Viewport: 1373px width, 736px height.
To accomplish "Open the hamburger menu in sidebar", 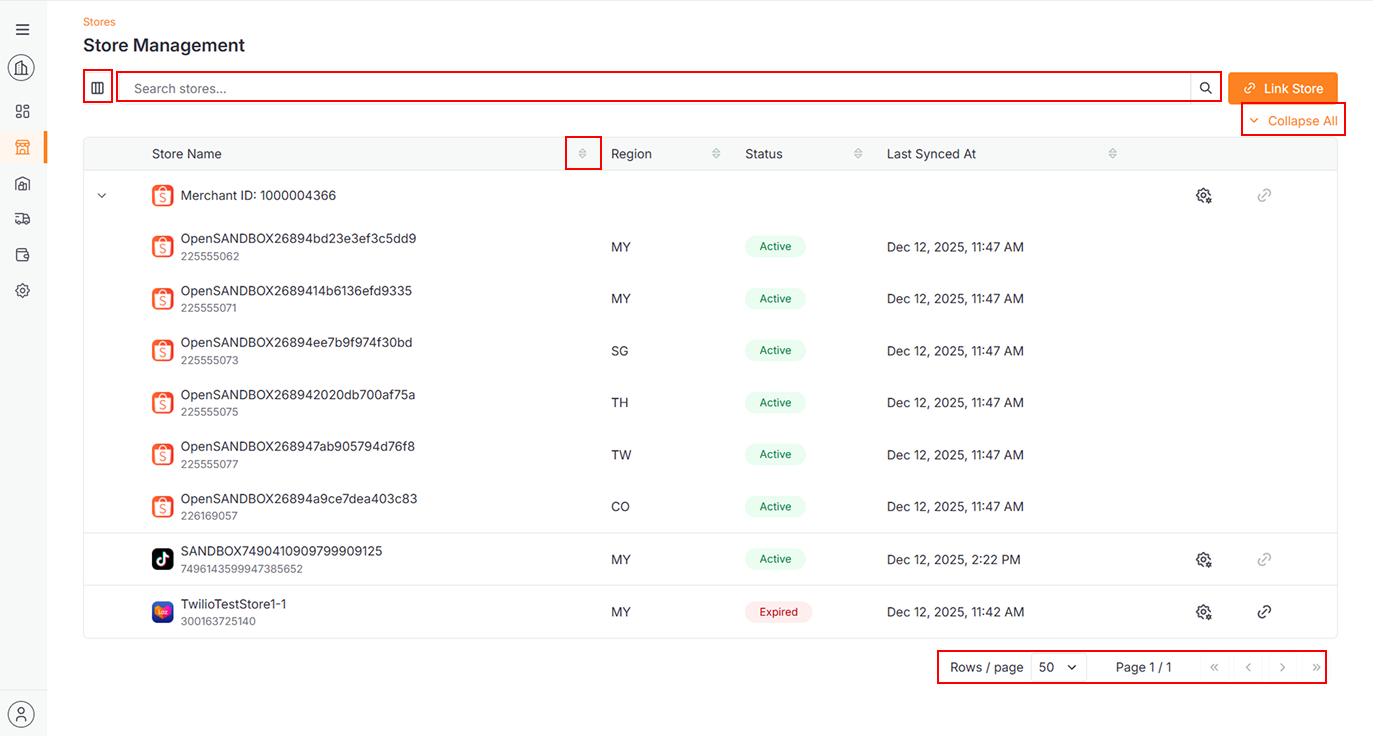I will click(22, 30).
